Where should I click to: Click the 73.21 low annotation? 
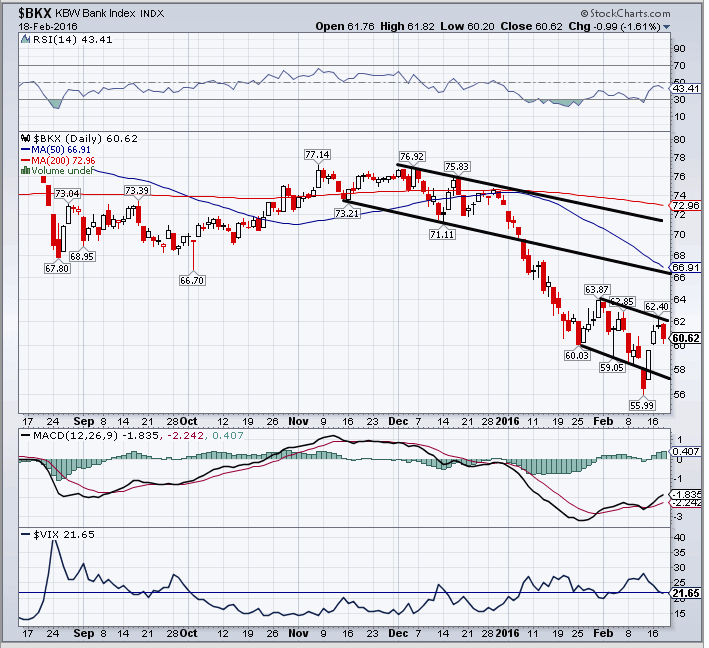click(347, 213)
